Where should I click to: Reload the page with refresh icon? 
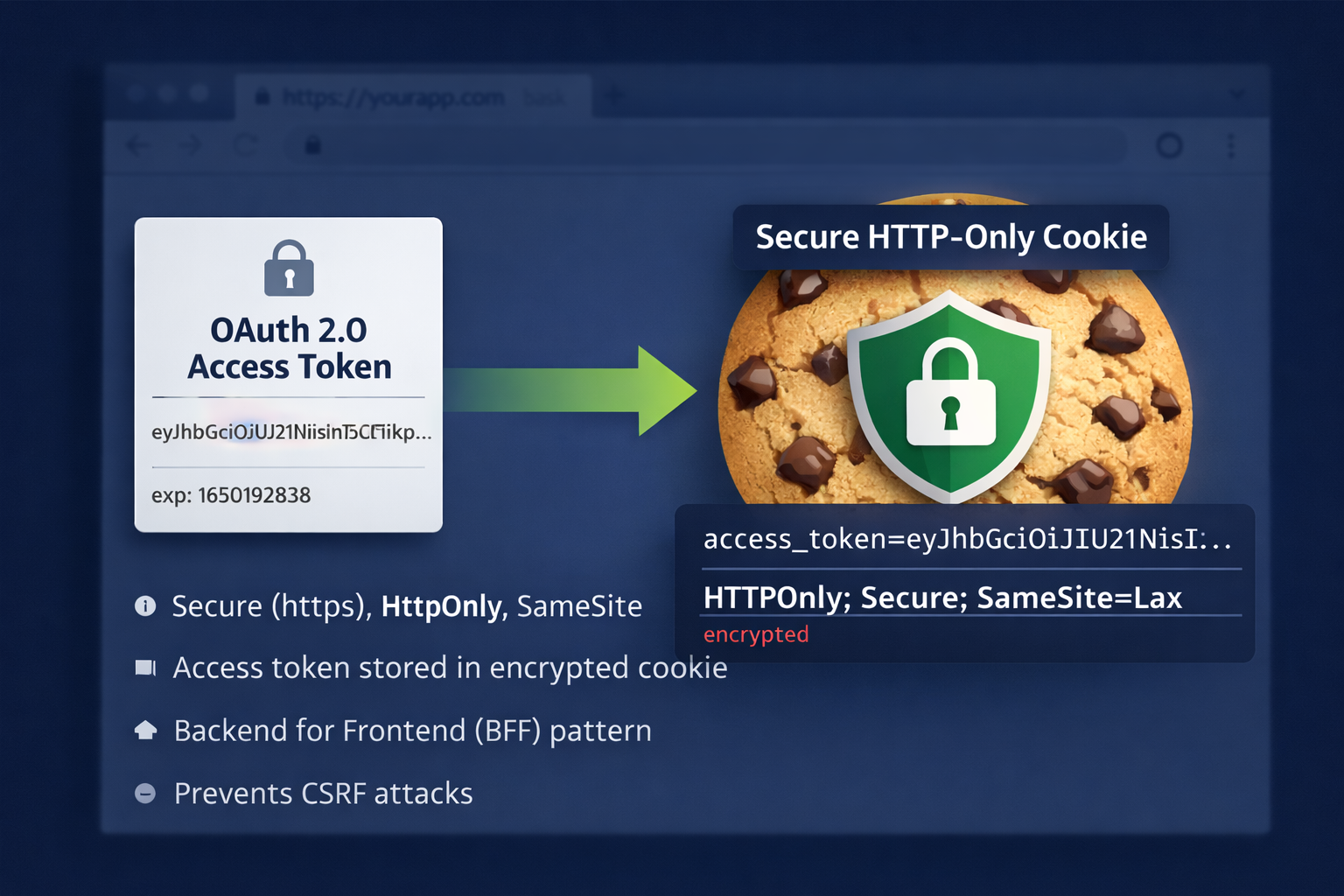(246, 145)
